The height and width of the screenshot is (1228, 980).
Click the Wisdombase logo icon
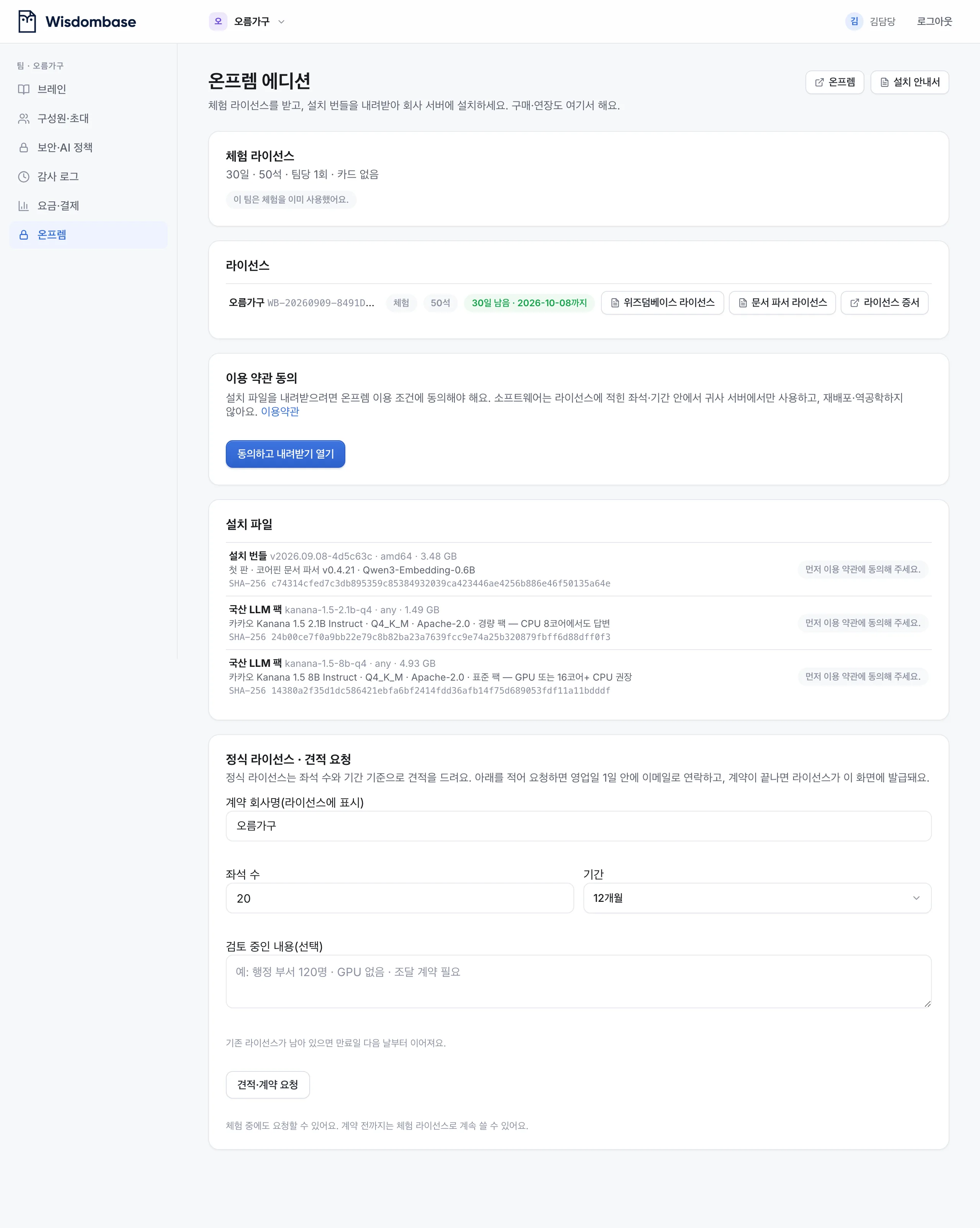tap(27, 22)
